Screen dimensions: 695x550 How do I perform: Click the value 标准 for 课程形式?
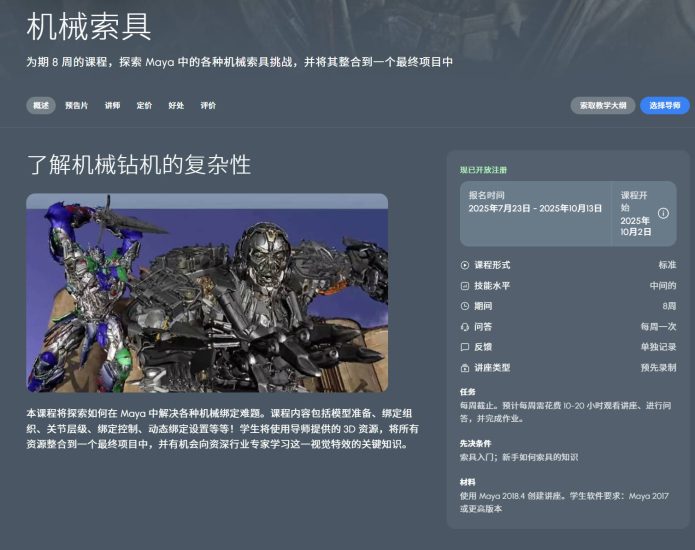[x=667, y=265]
